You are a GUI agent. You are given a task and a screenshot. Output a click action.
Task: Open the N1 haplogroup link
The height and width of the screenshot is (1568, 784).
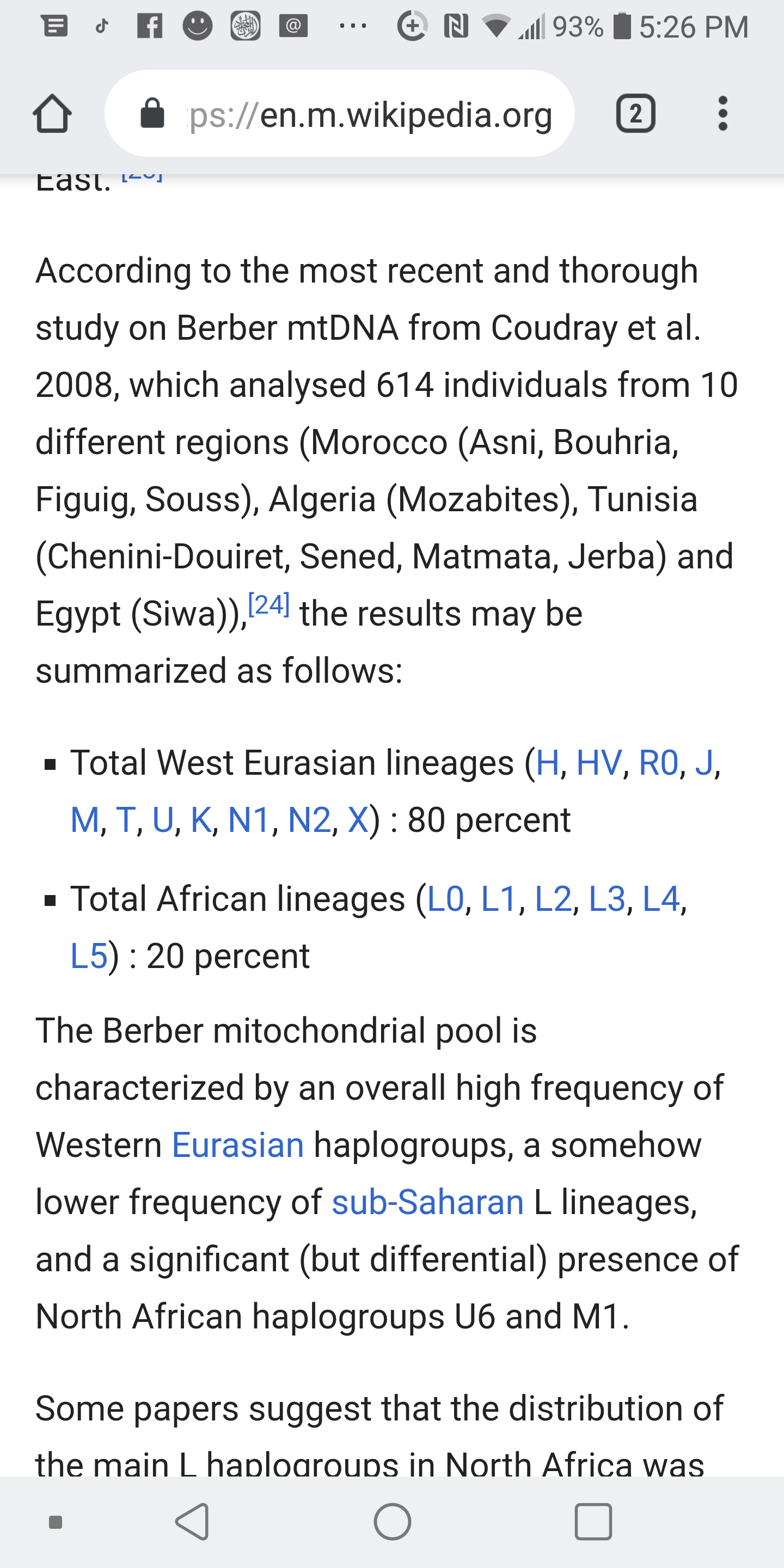(249, 820)
